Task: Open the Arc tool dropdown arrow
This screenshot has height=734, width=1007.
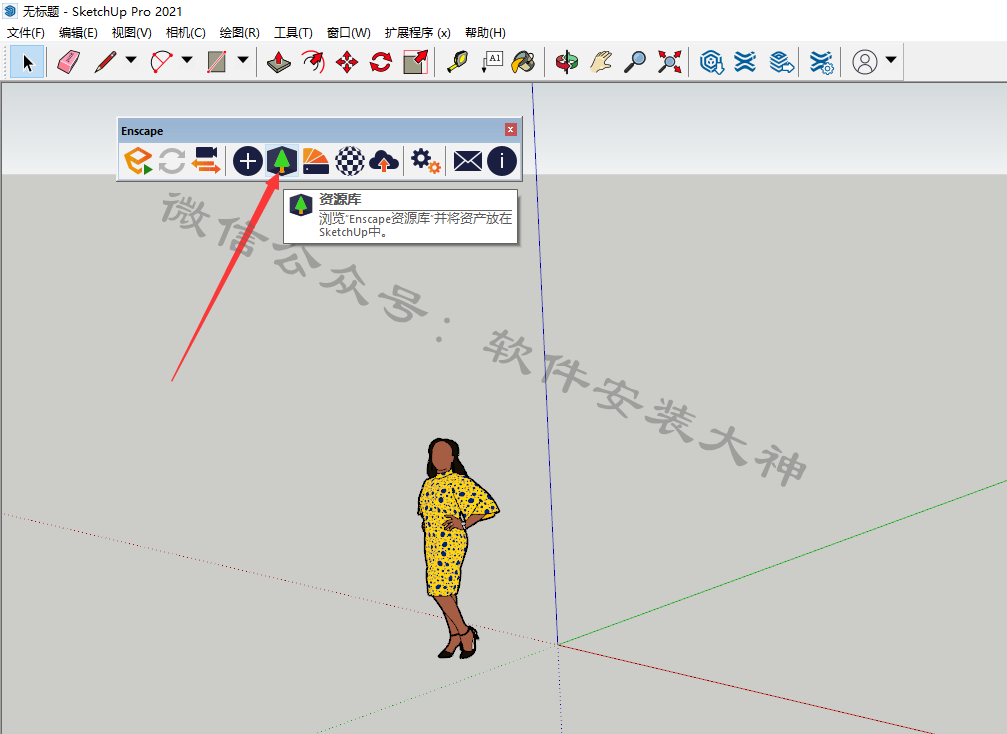Action: (187, 60)
